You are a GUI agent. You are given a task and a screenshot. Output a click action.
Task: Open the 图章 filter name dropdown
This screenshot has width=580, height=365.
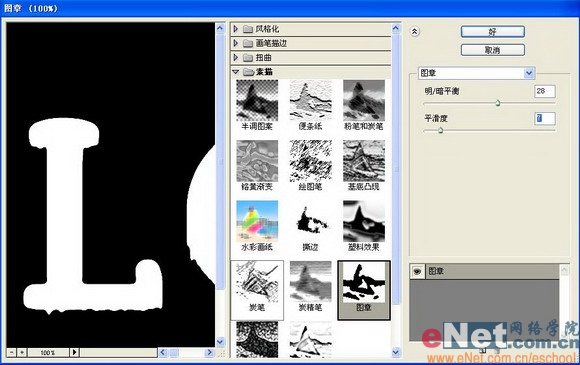pos(529,73)
